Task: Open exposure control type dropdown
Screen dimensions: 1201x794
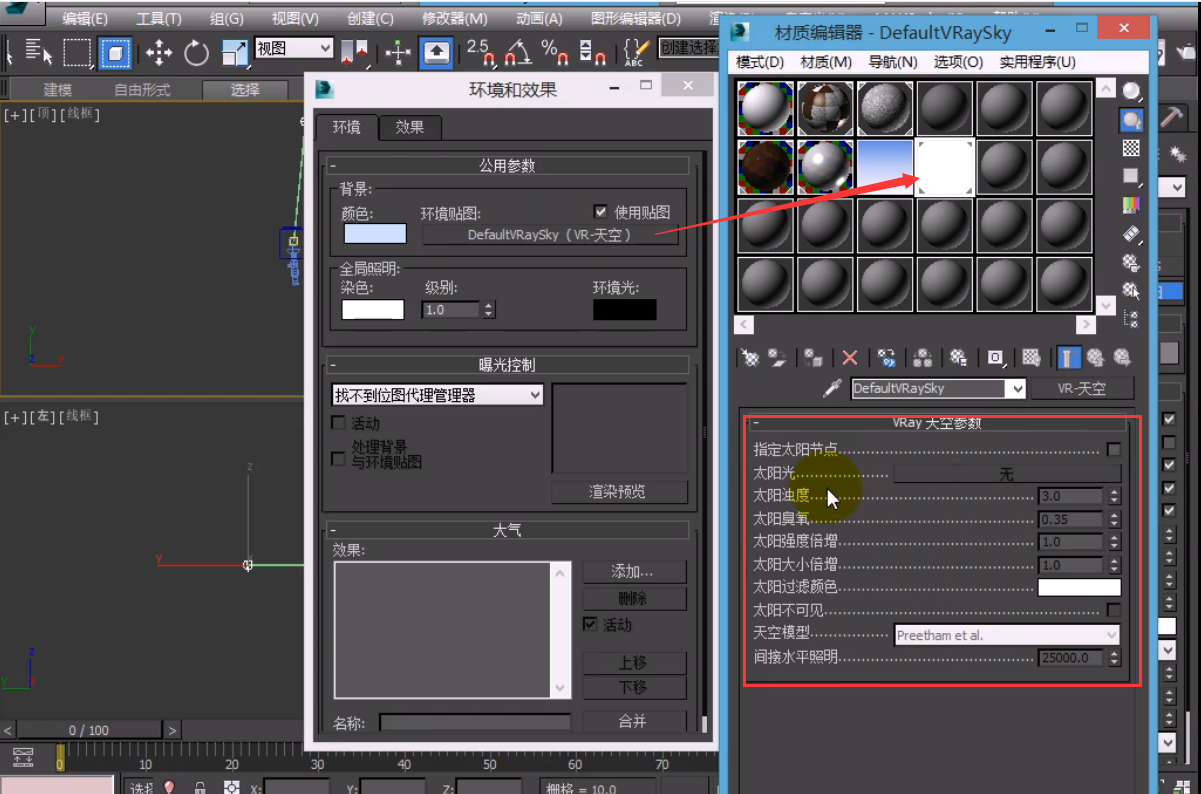Action: (438, 395)
